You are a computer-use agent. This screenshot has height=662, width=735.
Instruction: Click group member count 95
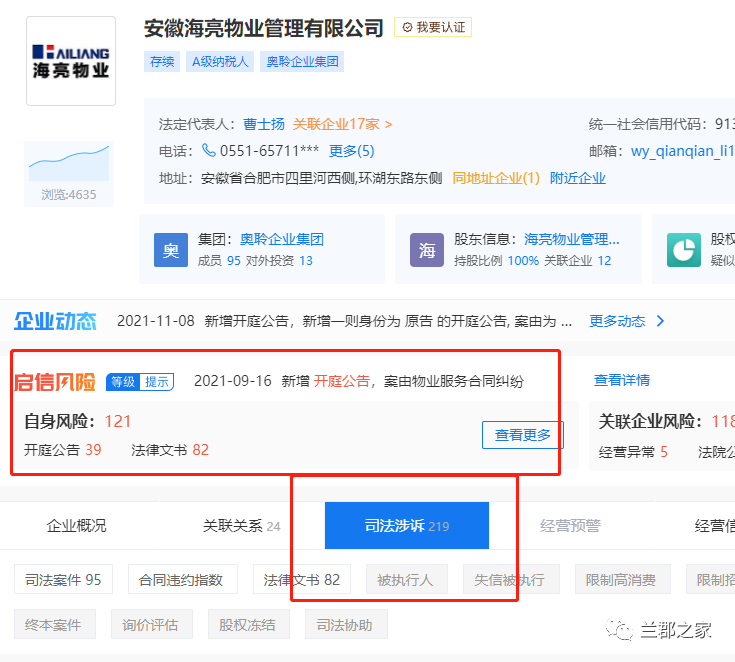click(233, 261)
